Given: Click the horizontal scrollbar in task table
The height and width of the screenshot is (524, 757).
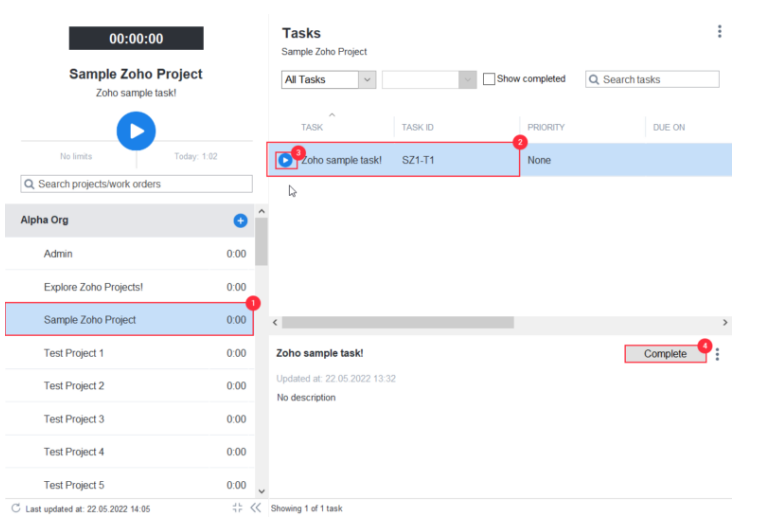Looking at the screenshot, I should [x=398, y=323].
